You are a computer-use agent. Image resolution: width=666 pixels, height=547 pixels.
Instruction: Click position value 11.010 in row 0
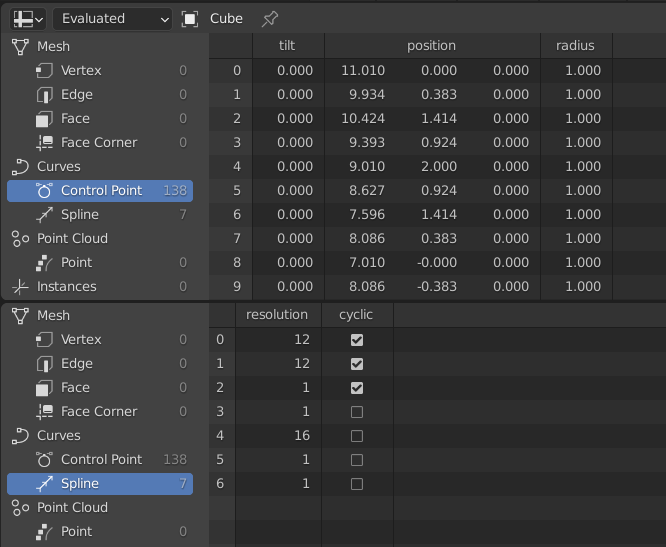(363, 70)
